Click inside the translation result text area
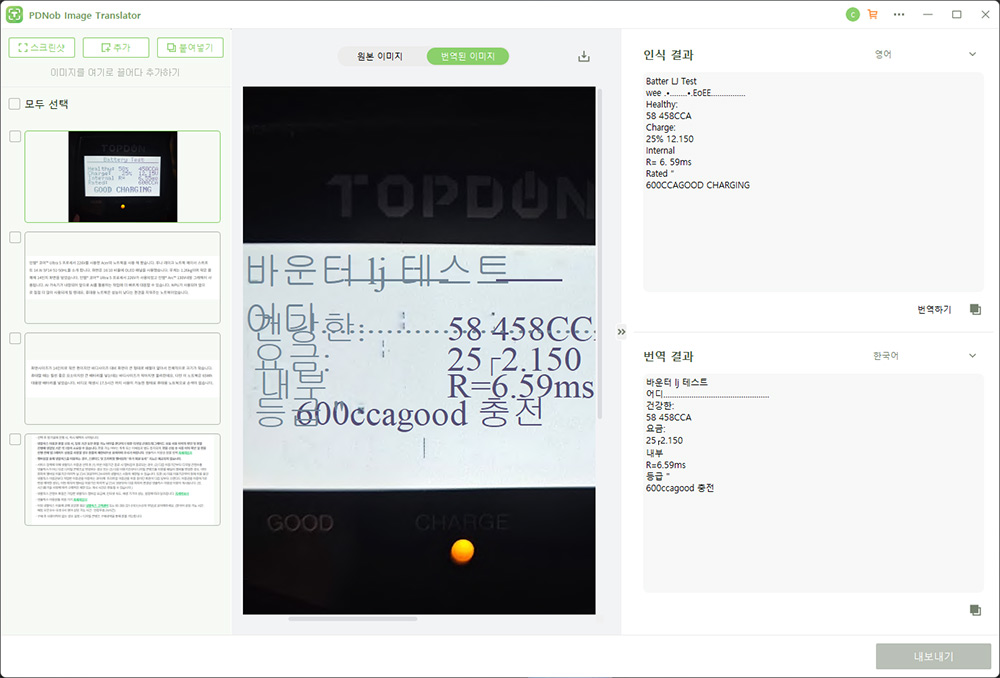Image resolution: width=1000 pixels, height=678 pixels. (813, 483)
